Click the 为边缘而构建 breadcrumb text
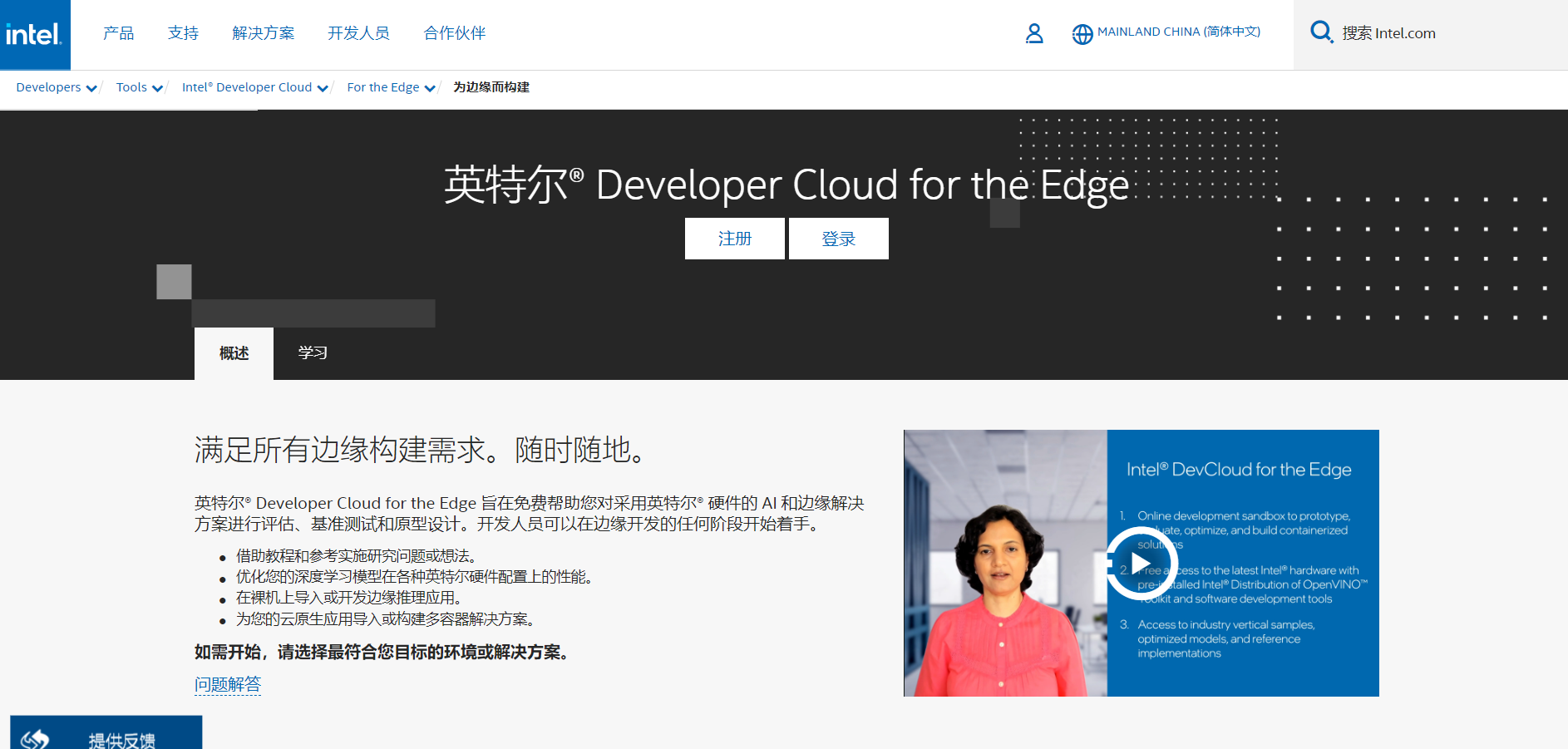 (491, 87)
